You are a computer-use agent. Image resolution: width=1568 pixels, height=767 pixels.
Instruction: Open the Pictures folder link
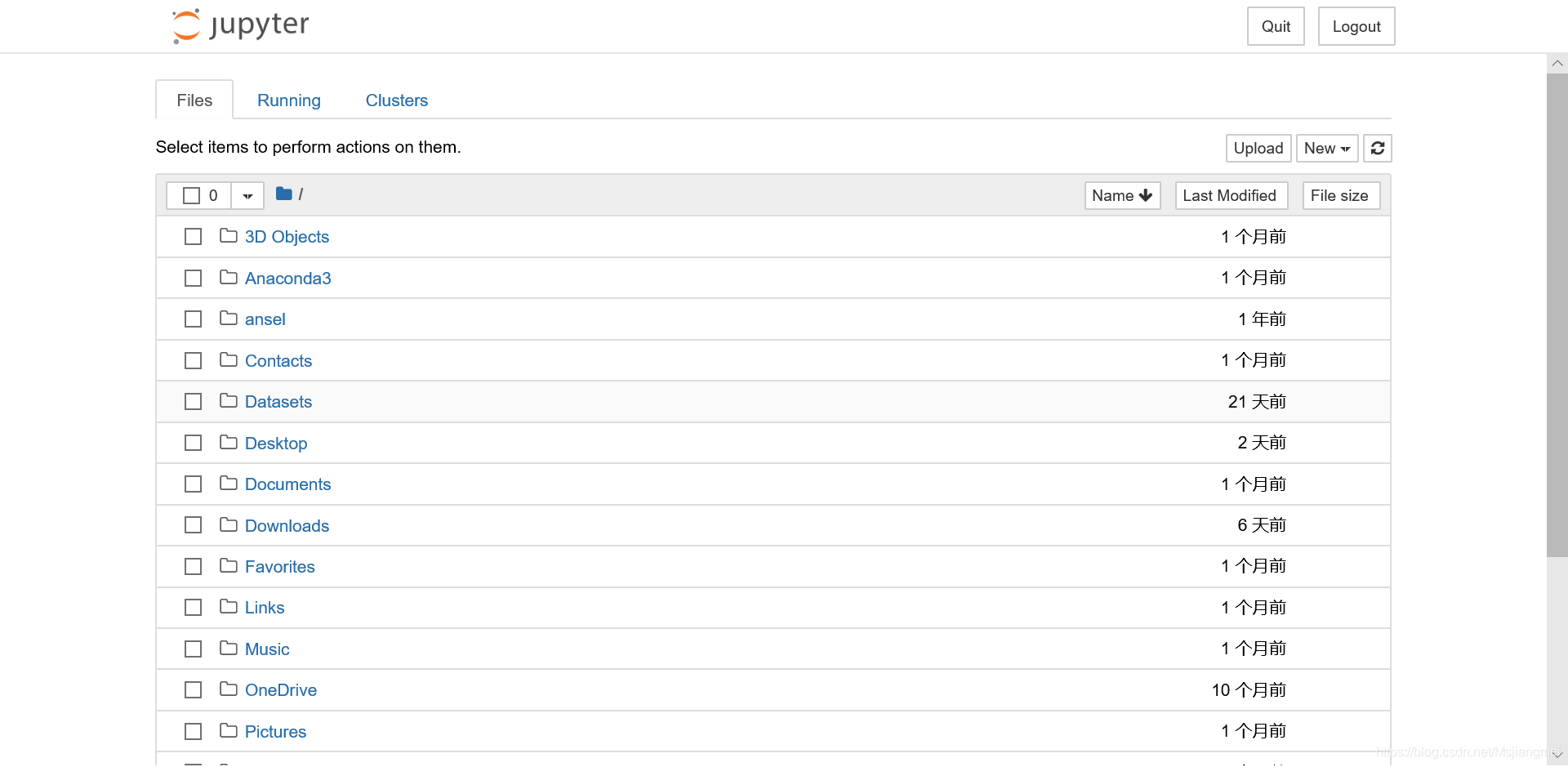pyautogui.click(x=275, y=732)
